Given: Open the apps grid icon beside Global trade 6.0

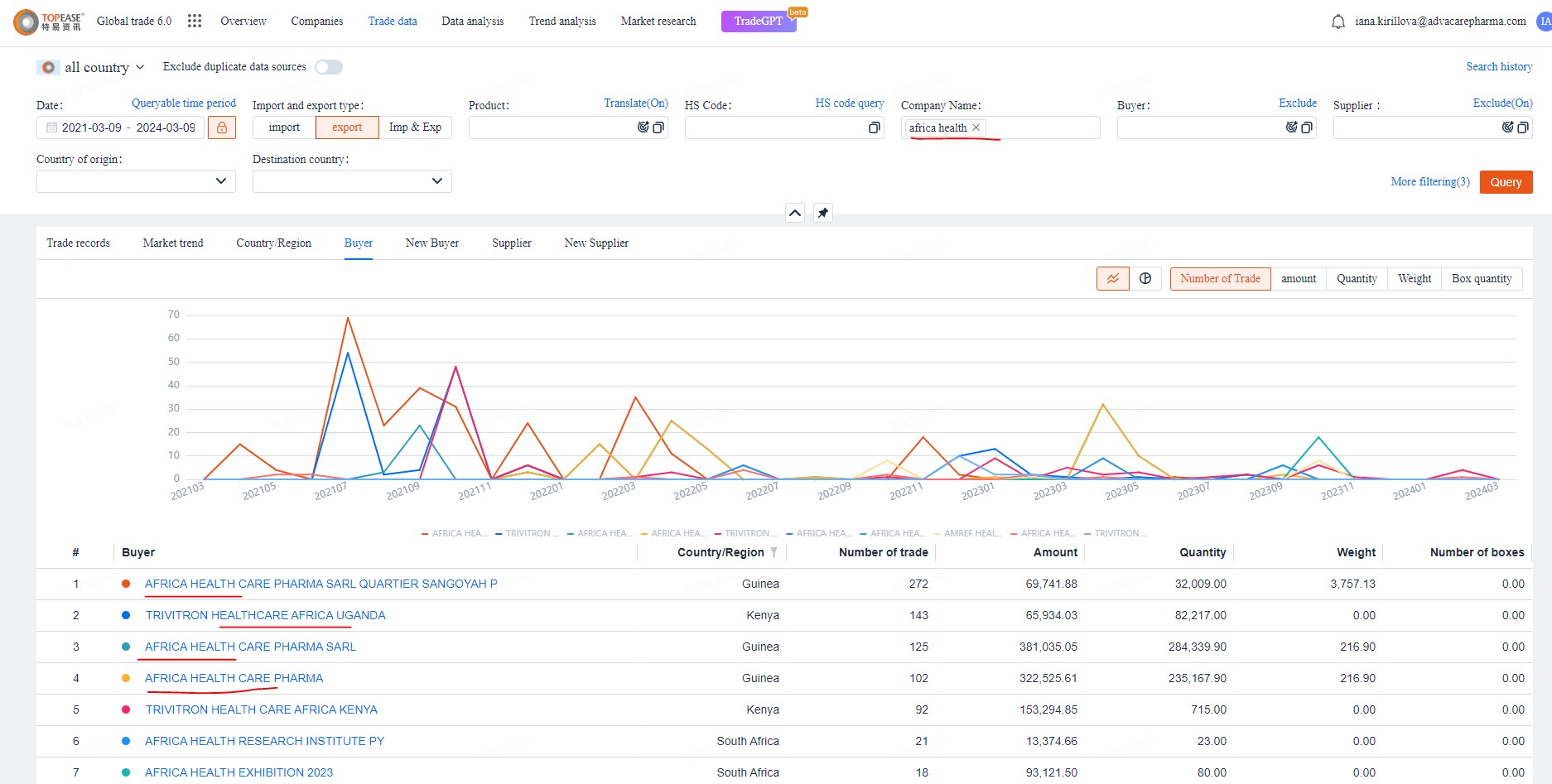Looking at the screenshot, I should point(195,21).
